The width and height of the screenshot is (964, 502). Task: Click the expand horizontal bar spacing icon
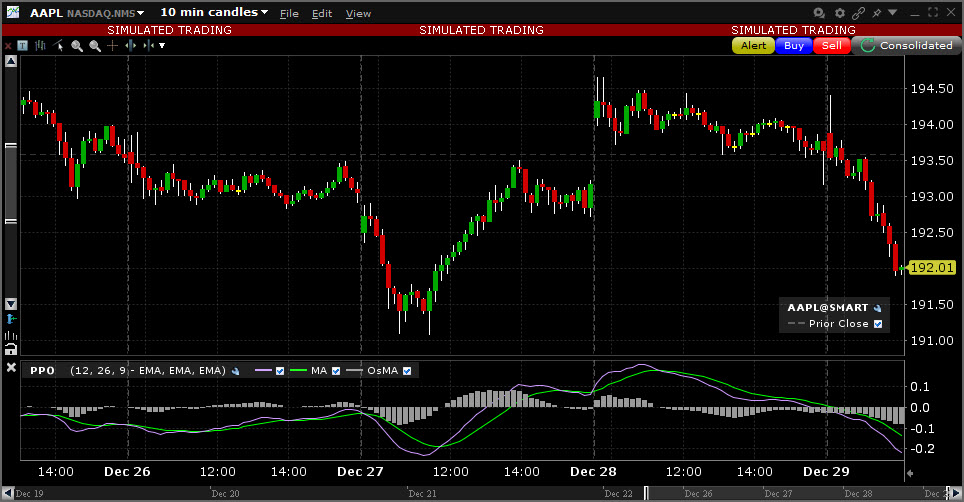coord(130,45)
